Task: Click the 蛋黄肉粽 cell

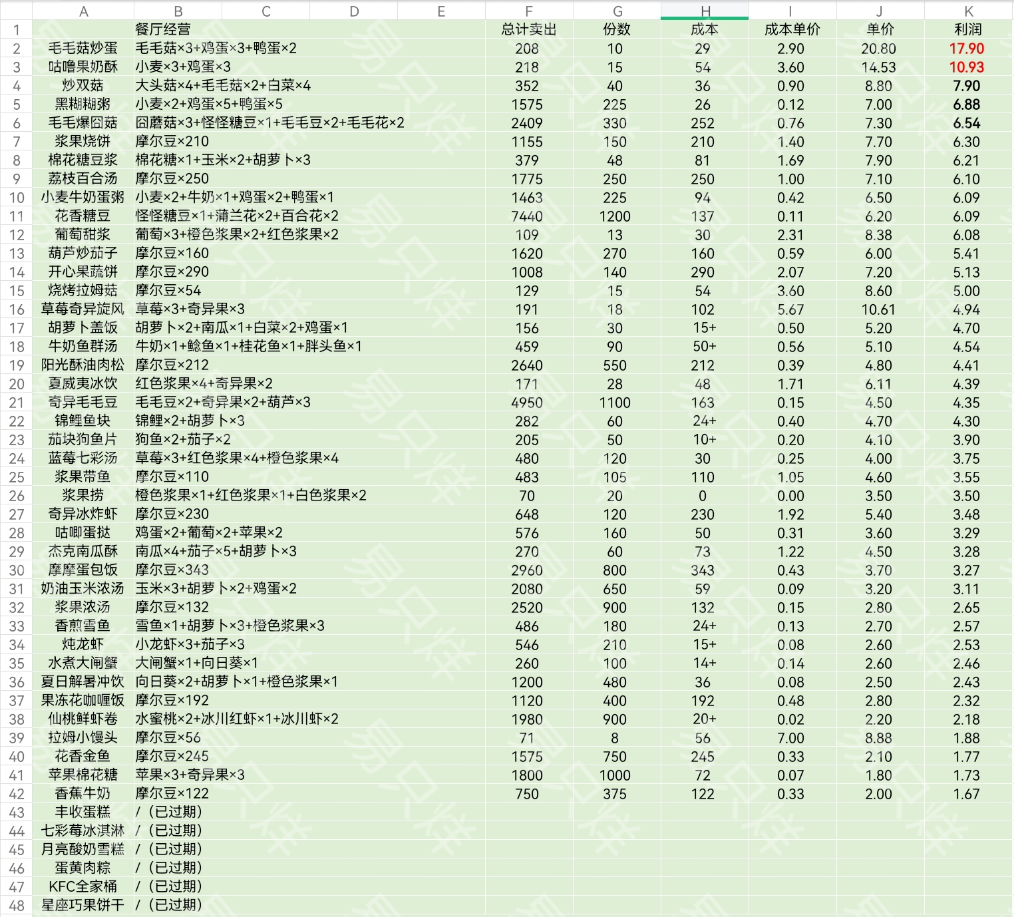Action: coord(83,868)
